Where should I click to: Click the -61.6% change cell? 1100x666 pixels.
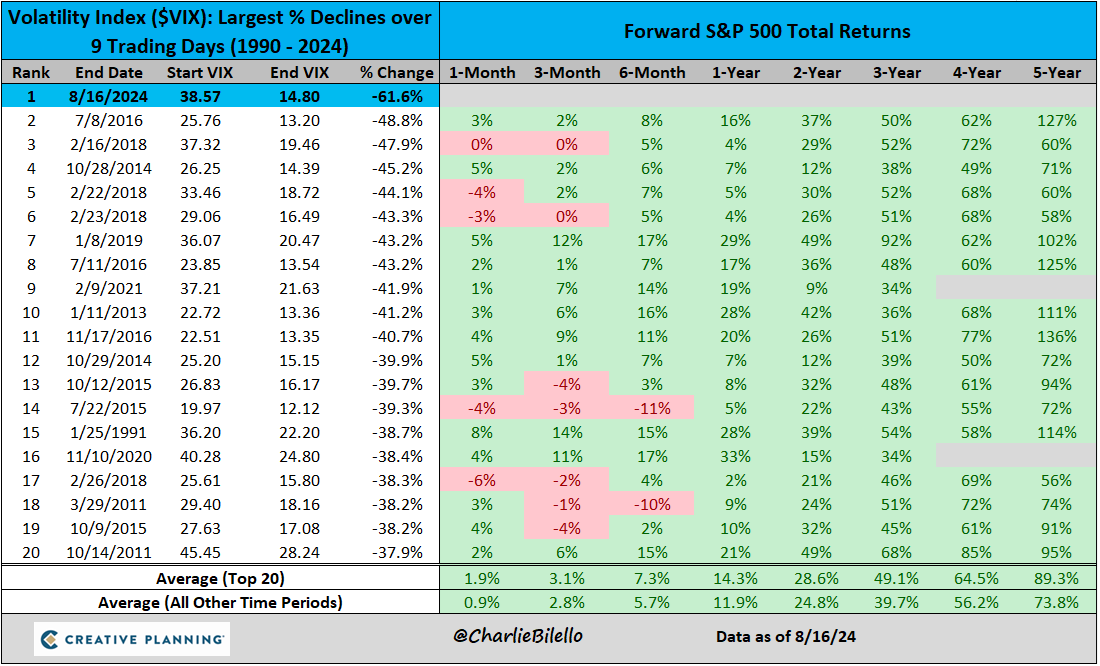(x=397, y=96)
